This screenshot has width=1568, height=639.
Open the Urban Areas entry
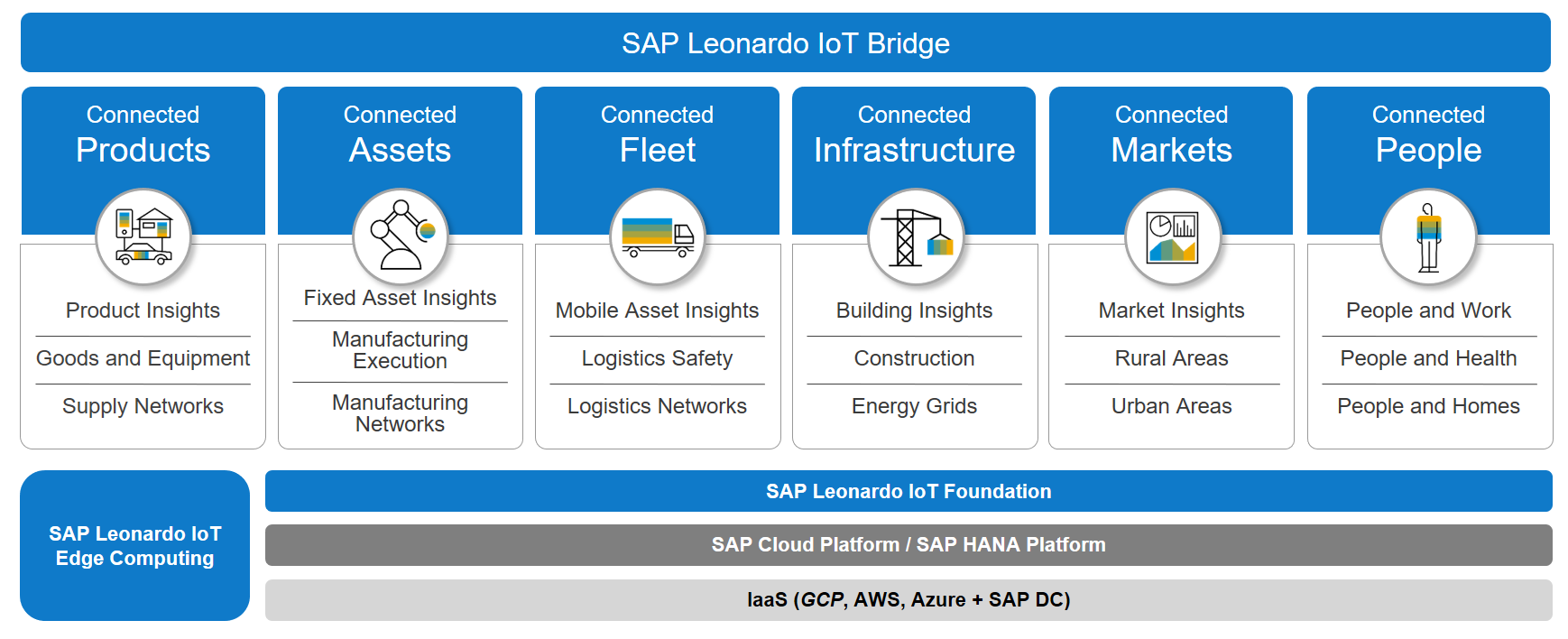tap(1171, 406)
